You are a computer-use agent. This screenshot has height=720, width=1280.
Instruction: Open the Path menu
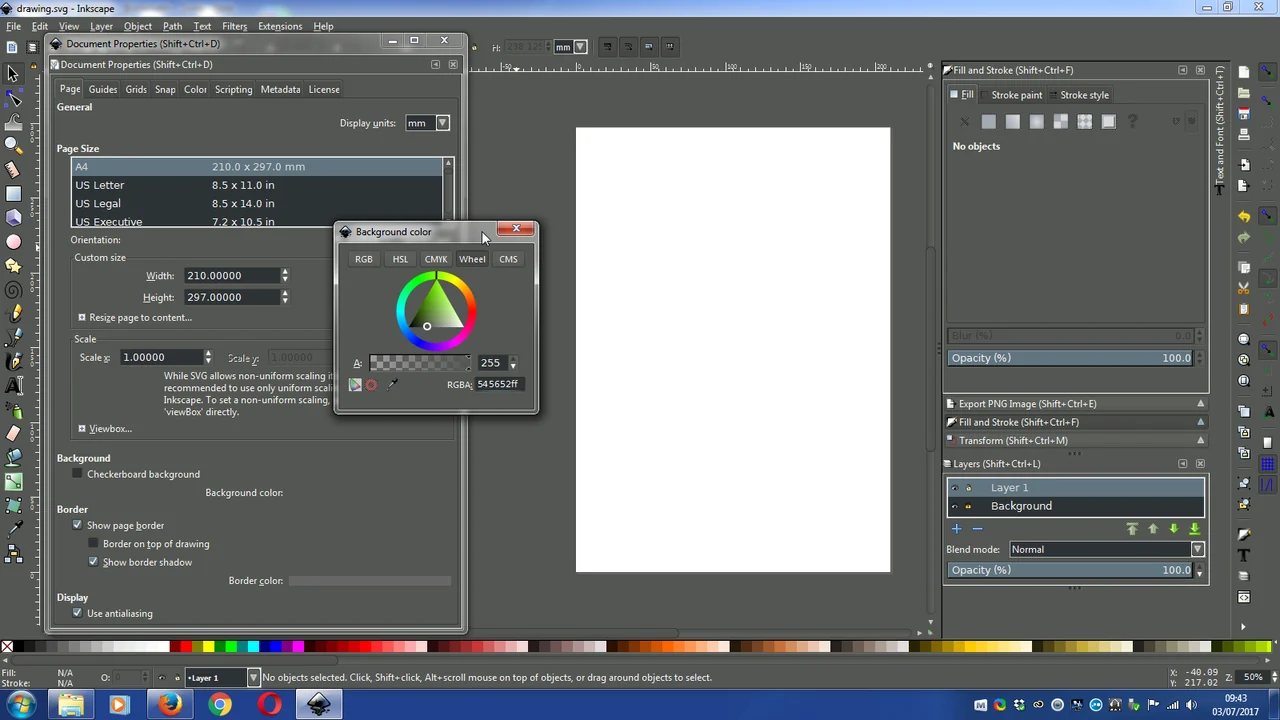tap(172, 26)
